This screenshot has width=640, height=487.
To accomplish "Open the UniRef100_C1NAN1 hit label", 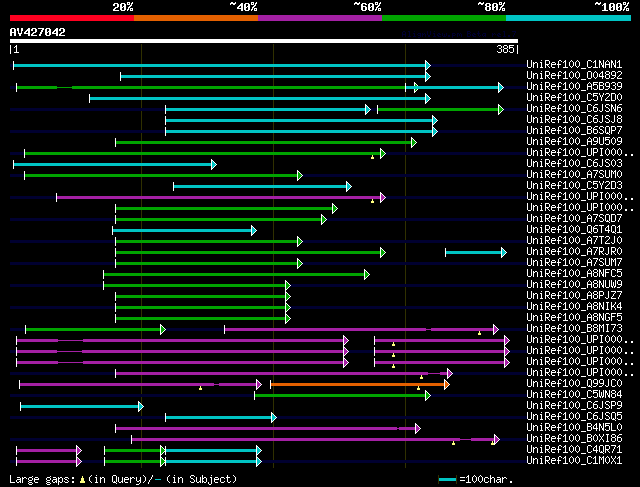I will coord(574,64).
